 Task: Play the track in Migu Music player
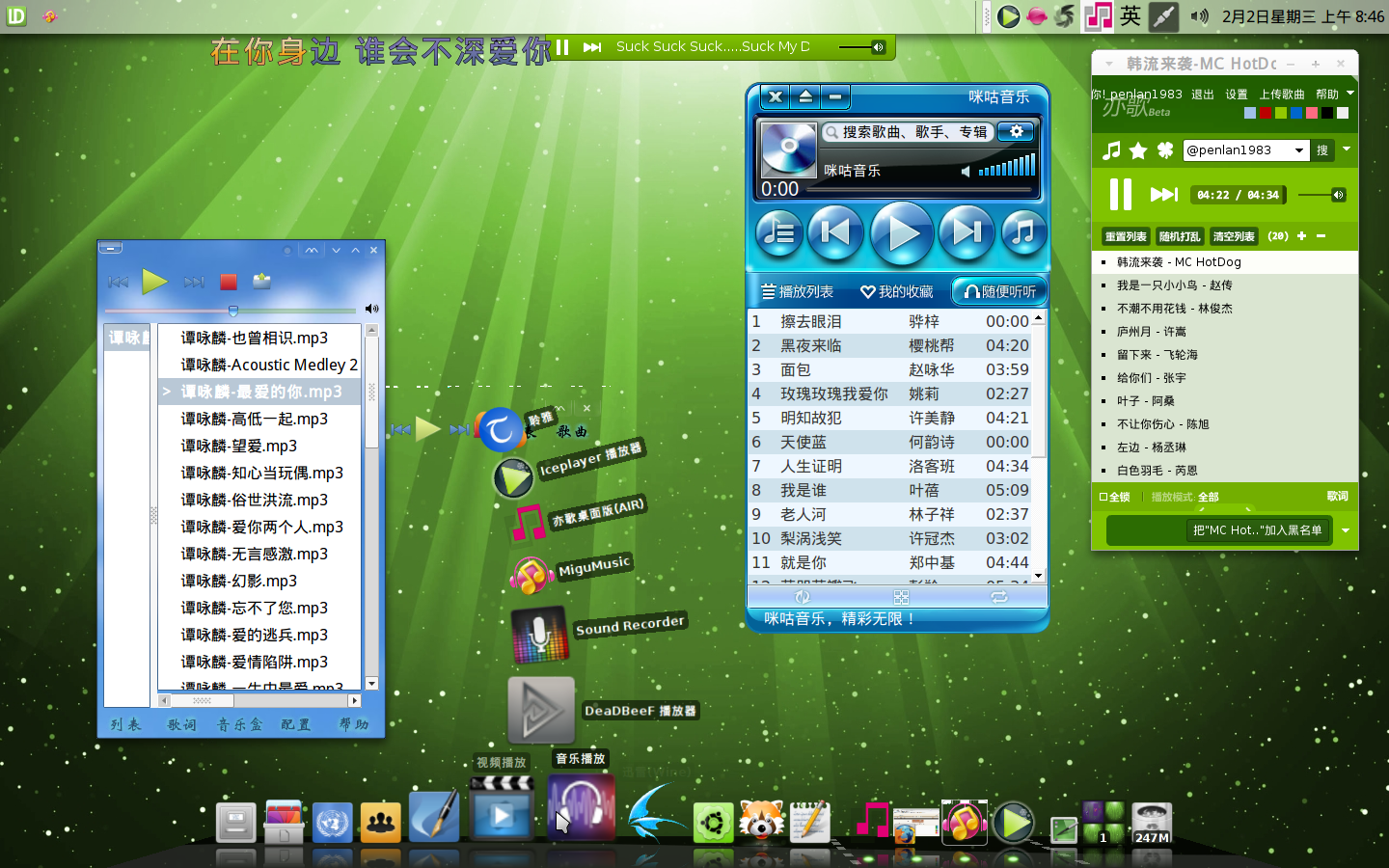901,232
